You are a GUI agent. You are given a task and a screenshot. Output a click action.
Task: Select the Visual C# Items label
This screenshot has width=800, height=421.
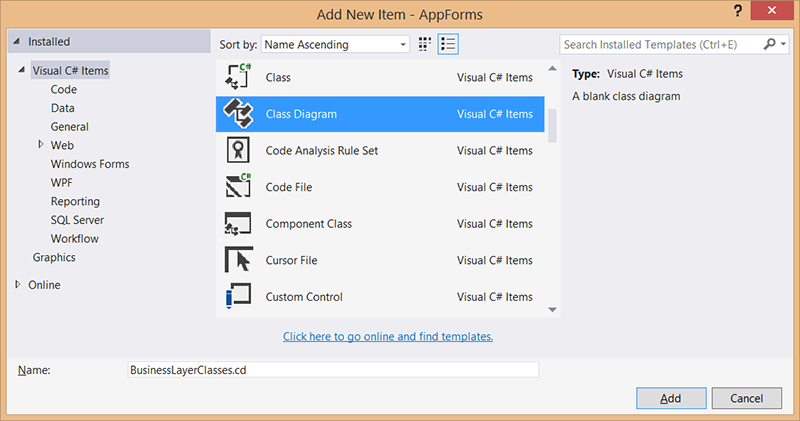coord(70,70)
